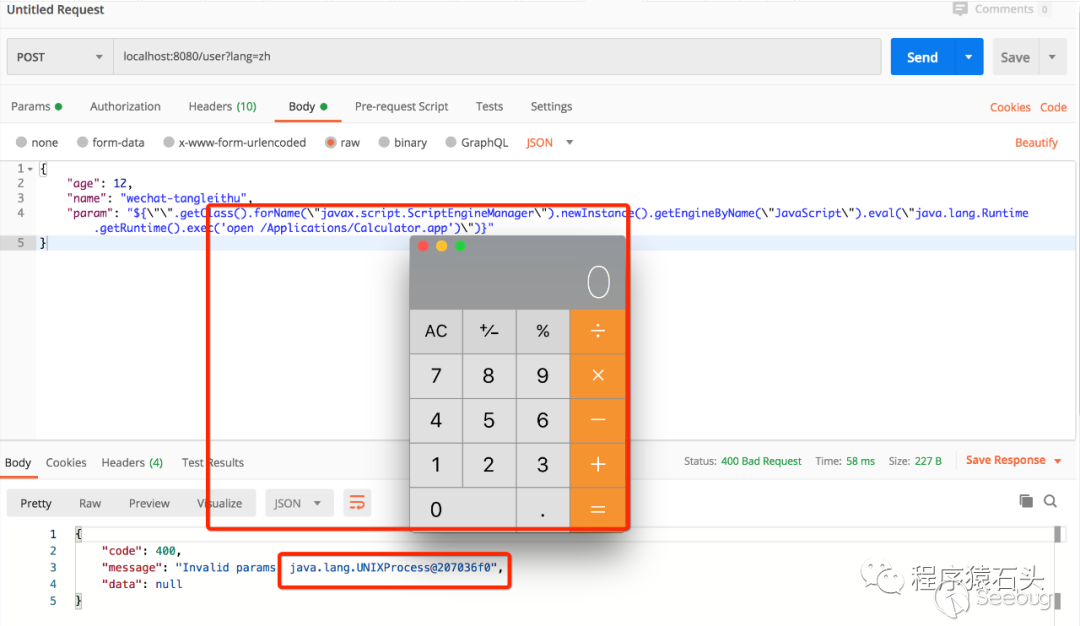Click the decimal point key on Calculator
Image resolution: width=1080 pixels, height=626 pixels.
tap(543, 510)
